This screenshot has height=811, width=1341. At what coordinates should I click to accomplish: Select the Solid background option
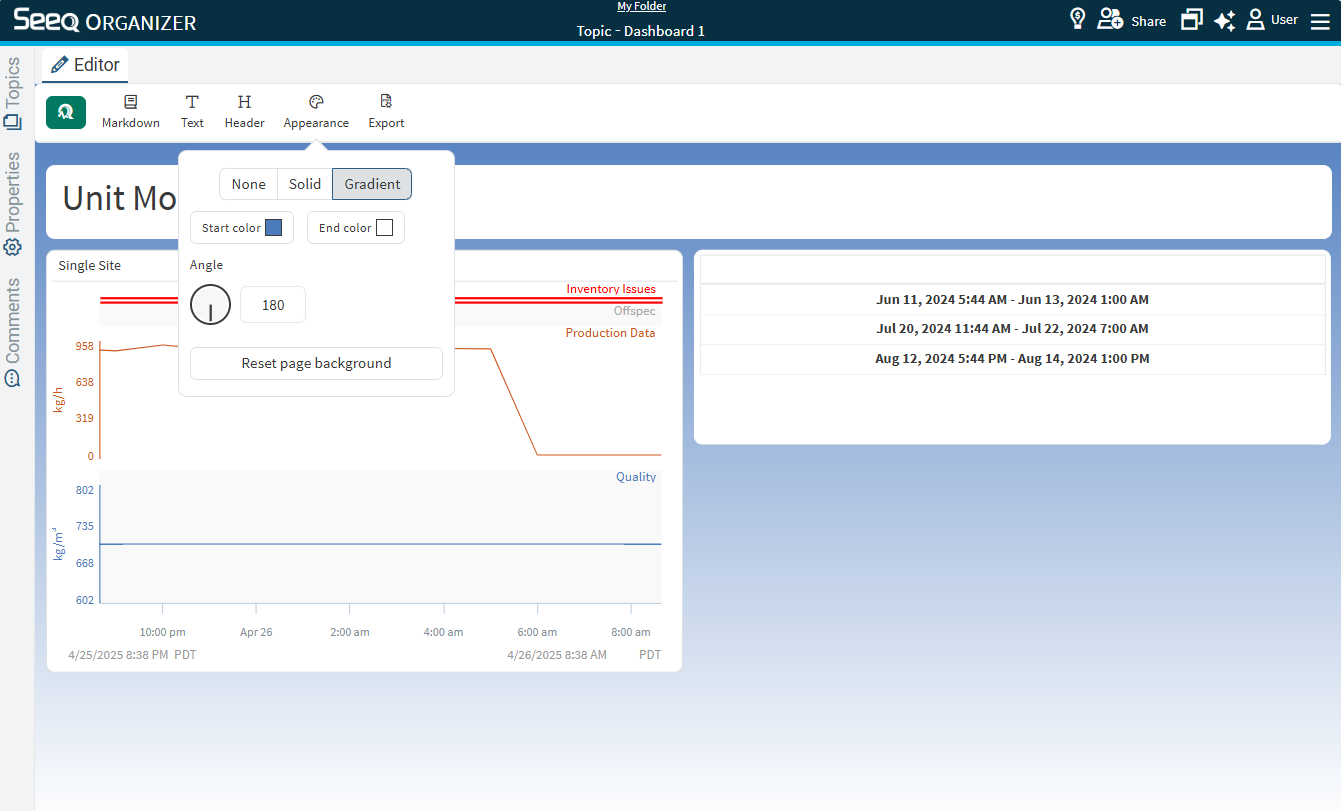point(304,184)
